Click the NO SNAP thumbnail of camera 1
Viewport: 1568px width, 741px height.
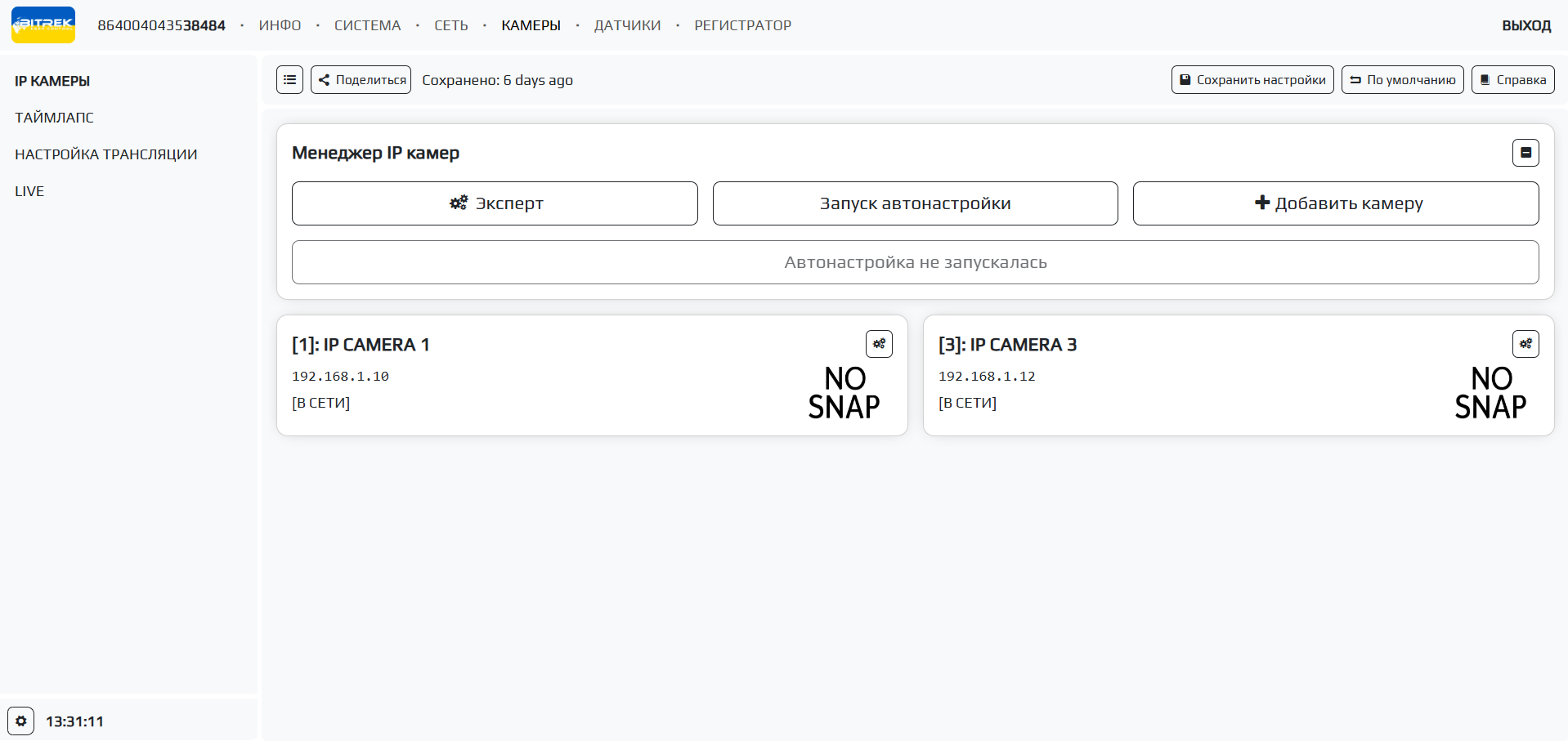(x=844, y=393)
